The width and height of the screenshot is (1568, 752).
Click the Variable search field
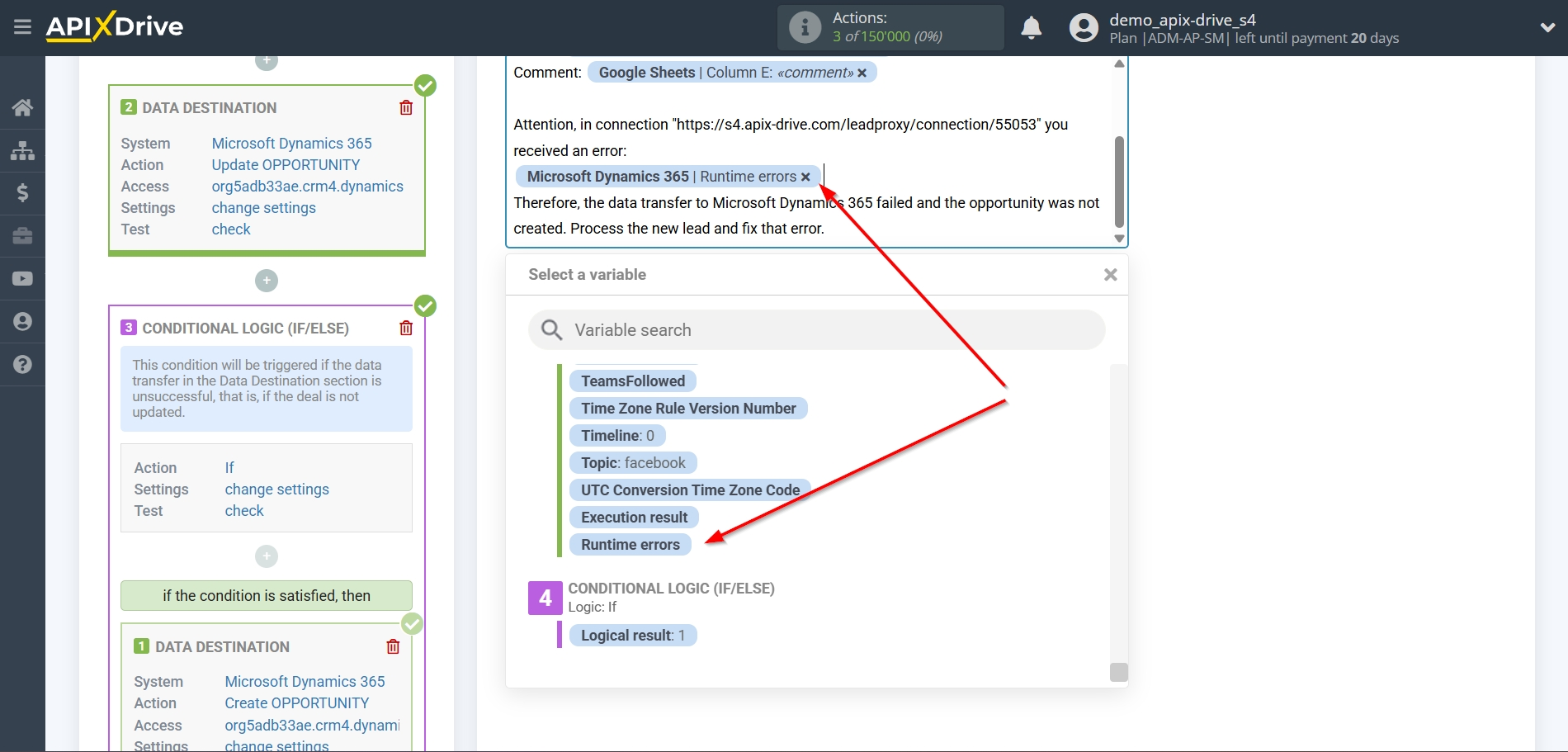(x=817, y=330)
